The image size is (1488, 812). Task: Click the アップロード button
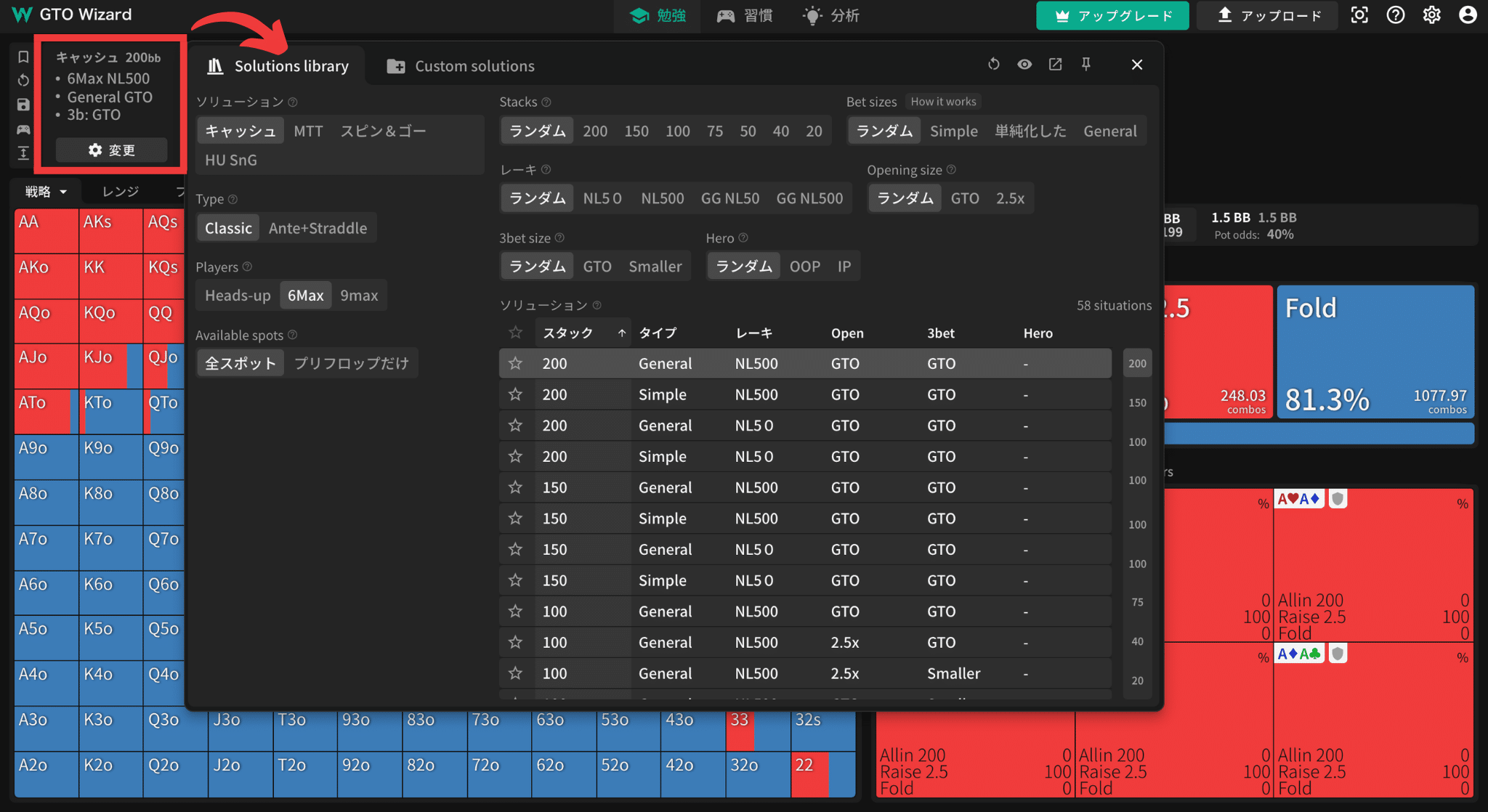(x=1267, y=15)
